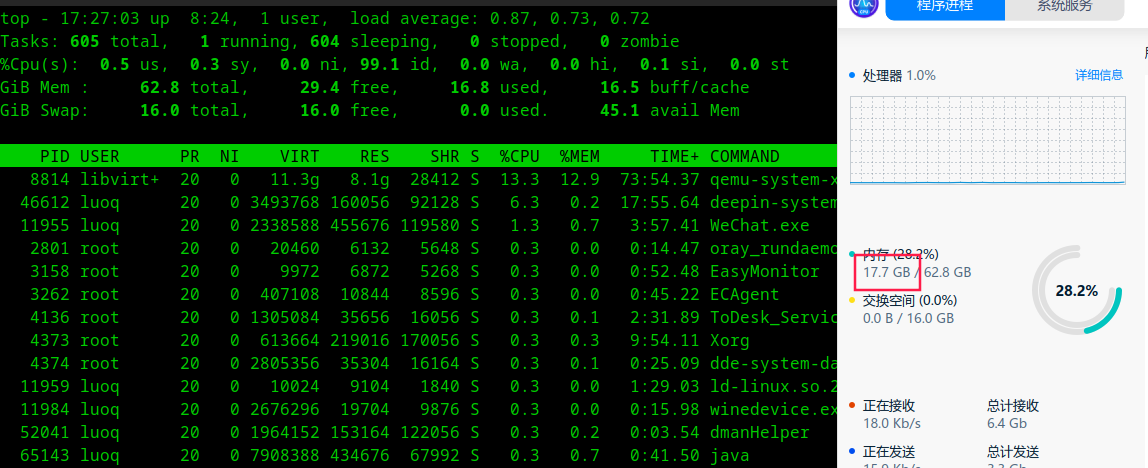Click the USER column header in top
Screen dimensions: 1148x468
click(x=100, y=156)
